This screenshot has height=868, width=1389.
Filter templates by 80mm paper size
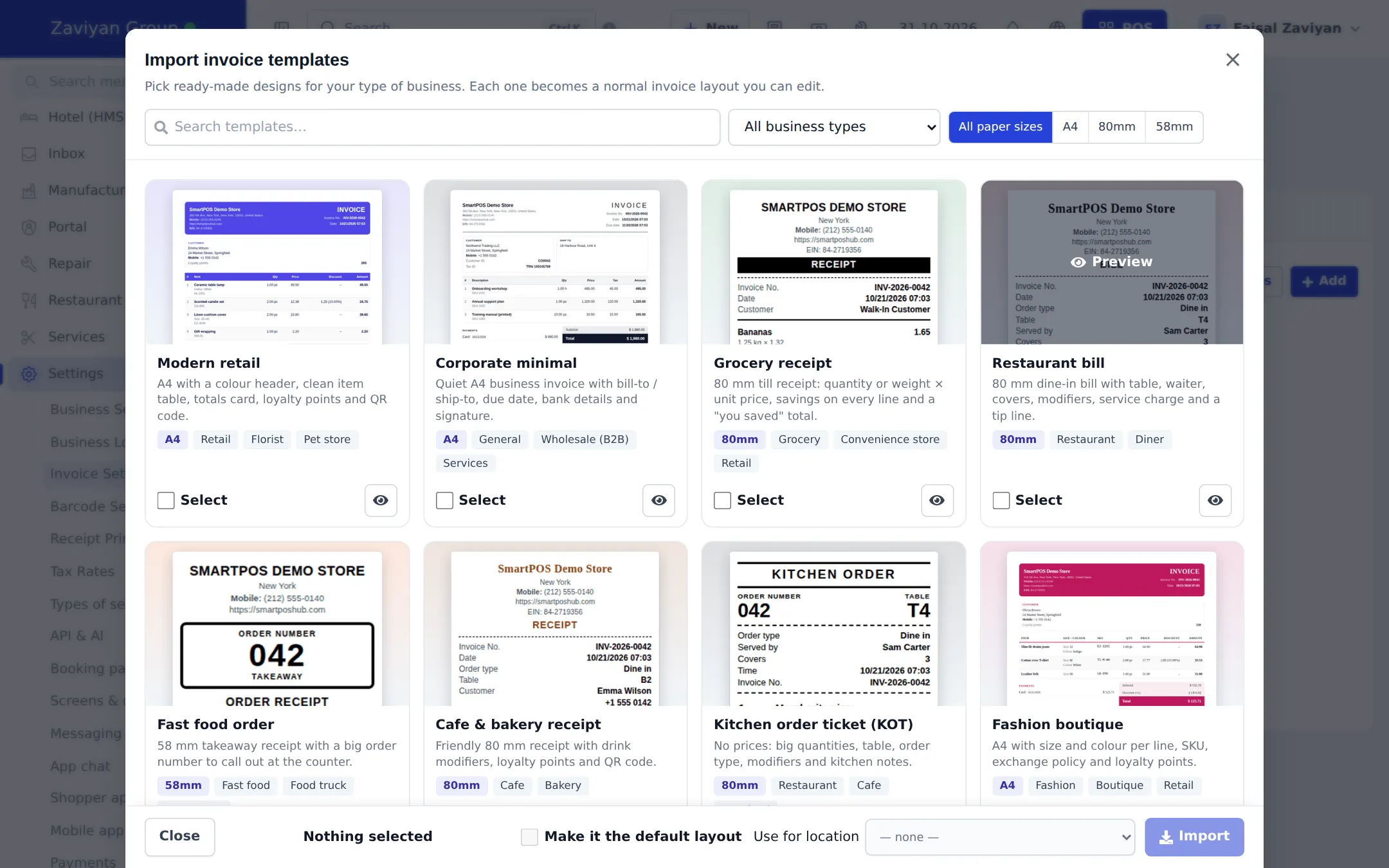tap(1116, 127)
